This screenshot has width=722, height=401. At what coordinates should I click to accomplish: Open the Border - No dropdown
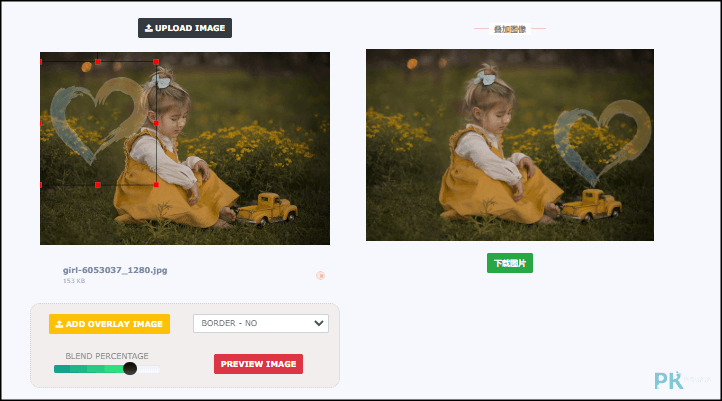pyautogui.click(x=261, y=323)
